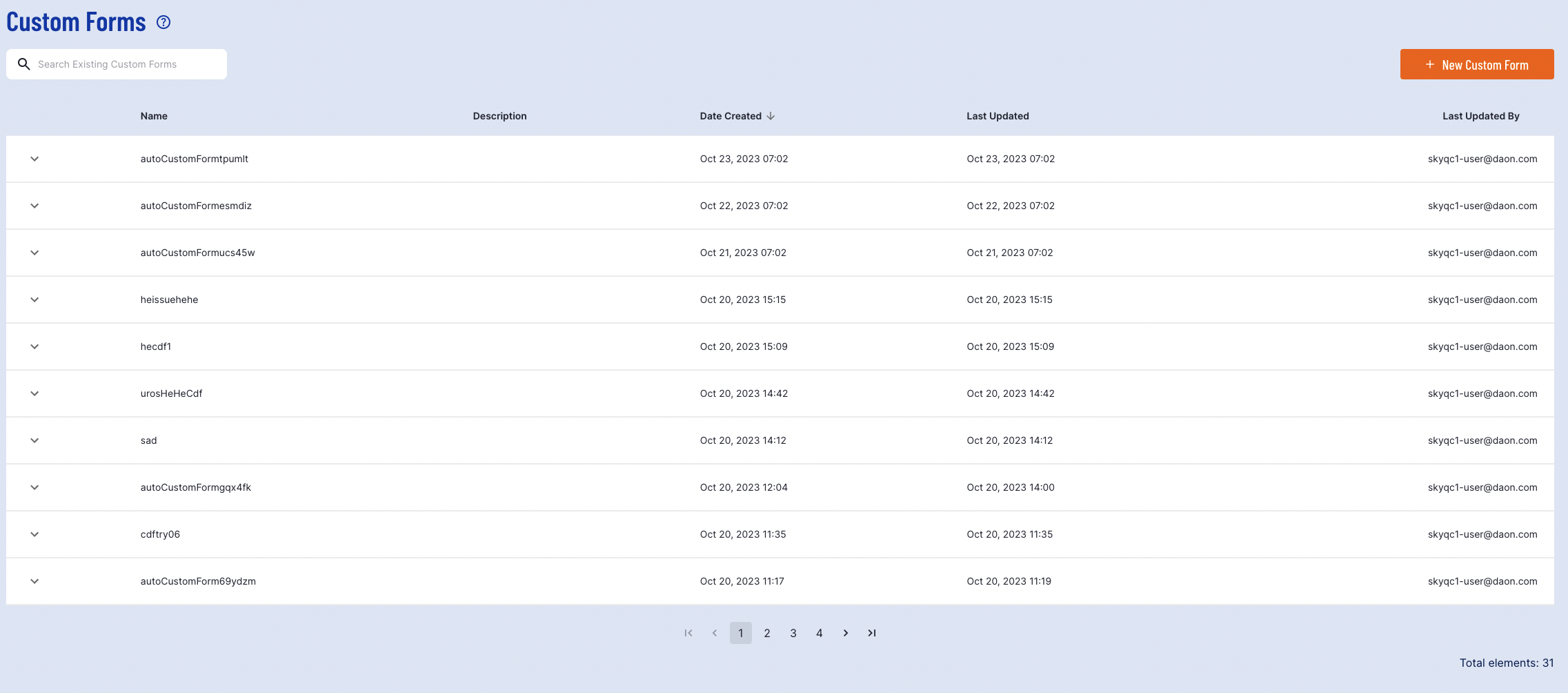
Task: Click the New Custom Form button
Action: (1477, 64)
